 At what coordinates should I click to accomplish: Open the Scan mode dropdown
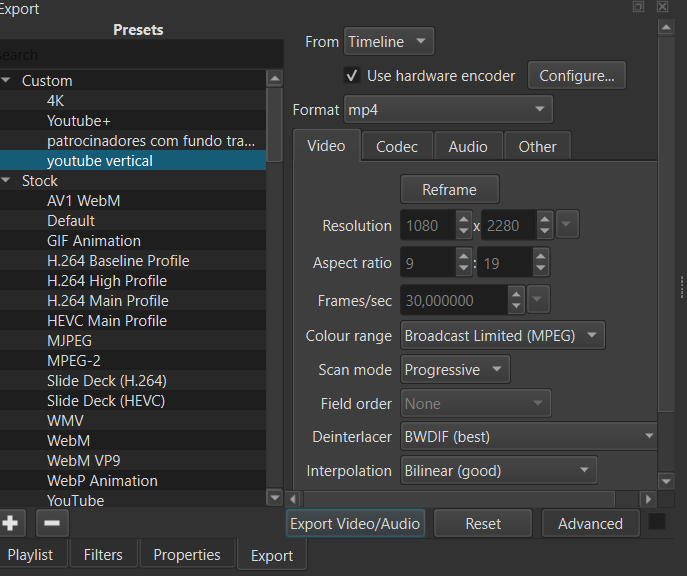pos(455,370)
